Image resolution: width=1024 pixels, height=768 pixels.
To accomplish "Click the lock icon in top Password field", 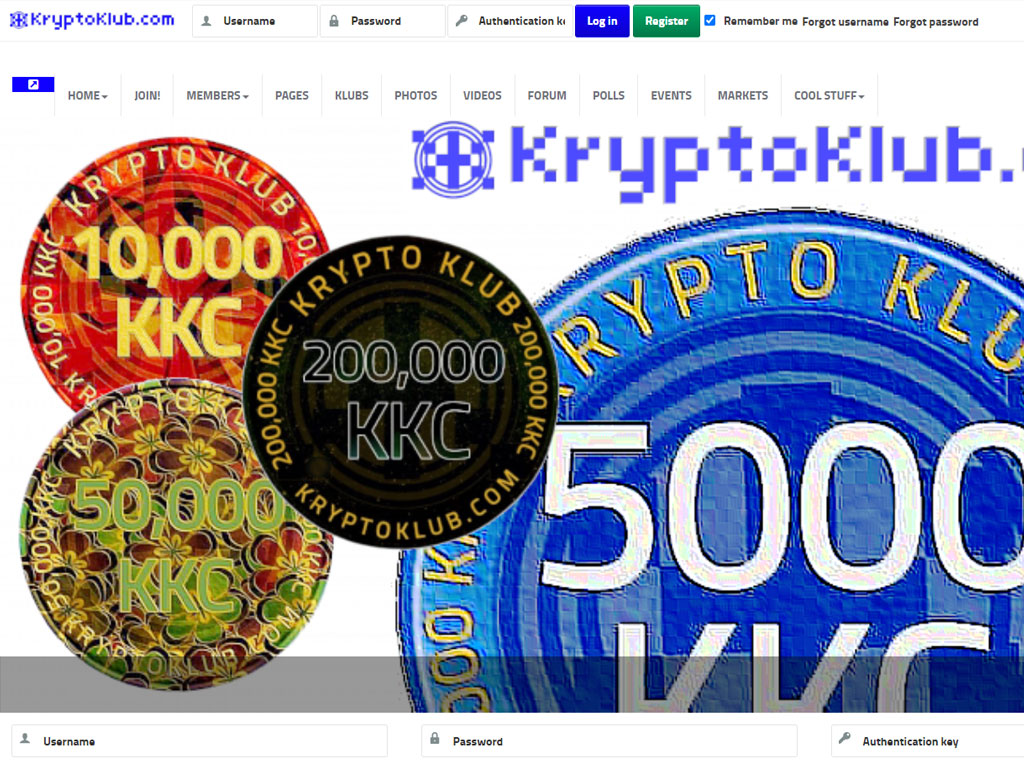I will click(334, 21).
